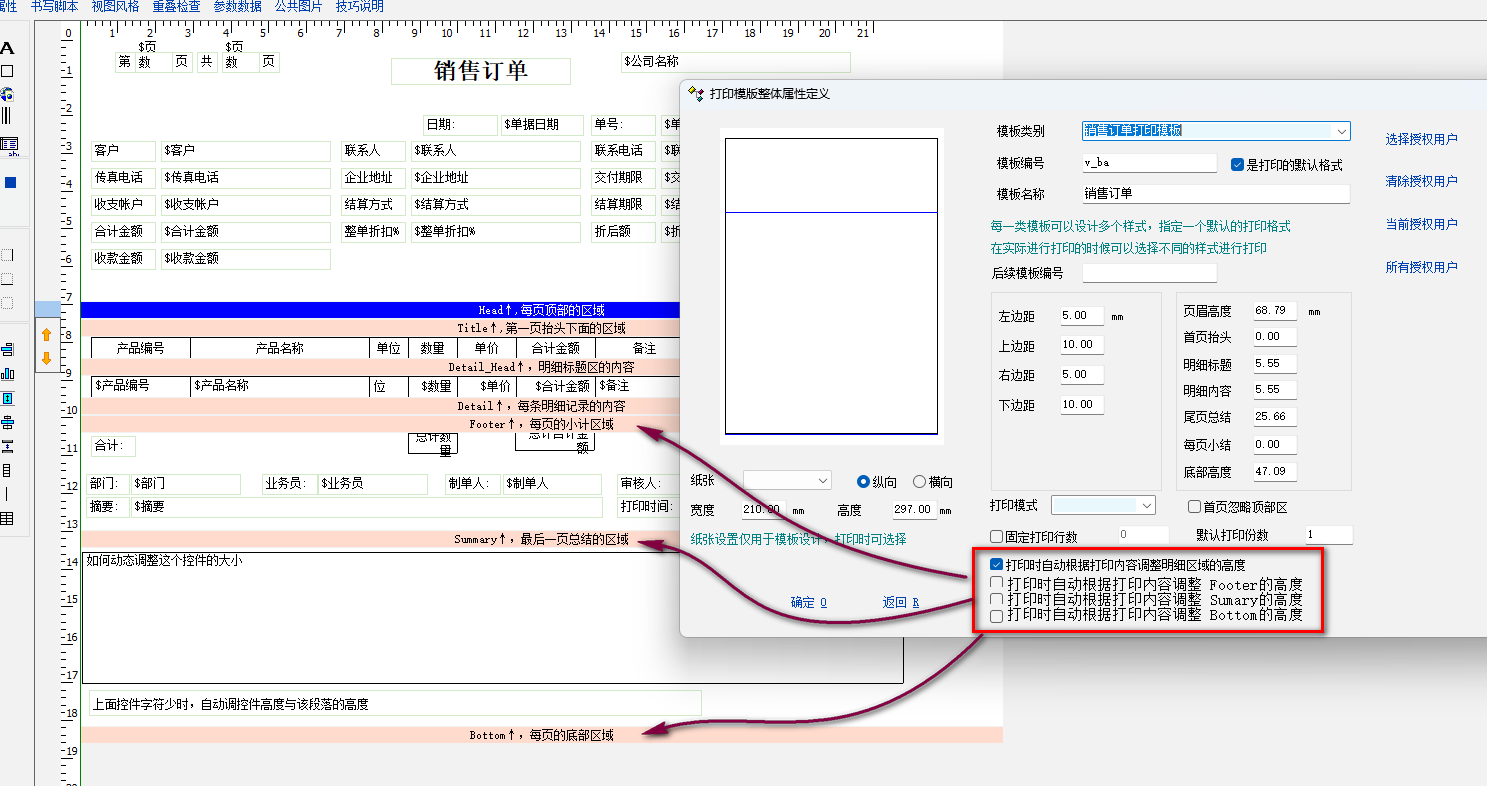Screen dimensions: 1487x786
Task: Expand the 纸张 paper size dropdown
Action: click(822, 481)
